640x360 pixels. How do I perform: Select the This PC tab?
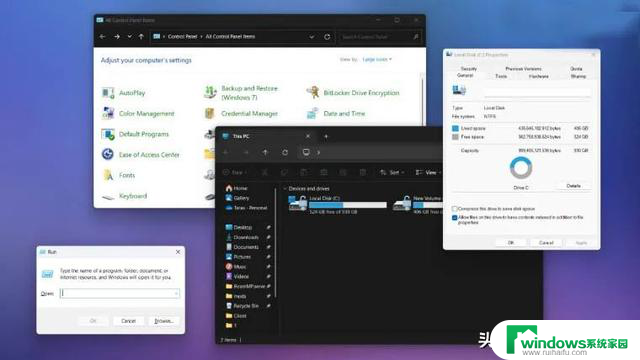[x=265, y=136]
